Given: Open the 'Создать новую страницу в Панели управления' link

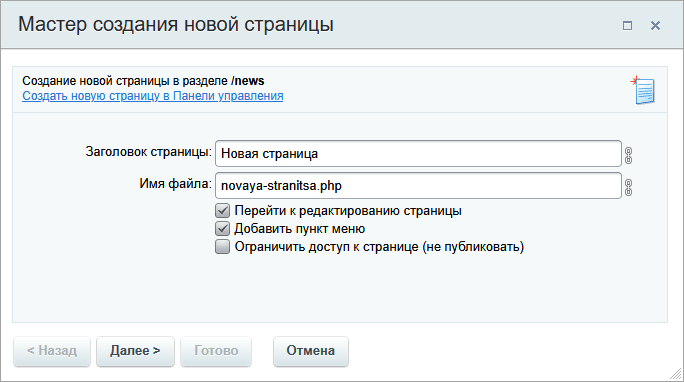Looking at the screenshot, I should point(153,96).
